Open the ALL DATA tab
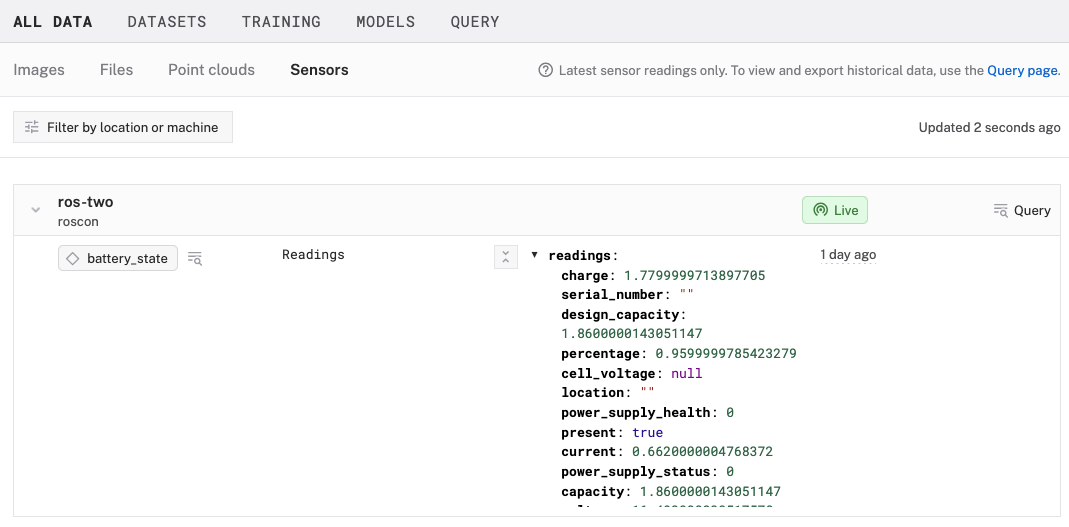Viewport: 1069px width, 527px height. pyautogui.click(x=52, y=22)
